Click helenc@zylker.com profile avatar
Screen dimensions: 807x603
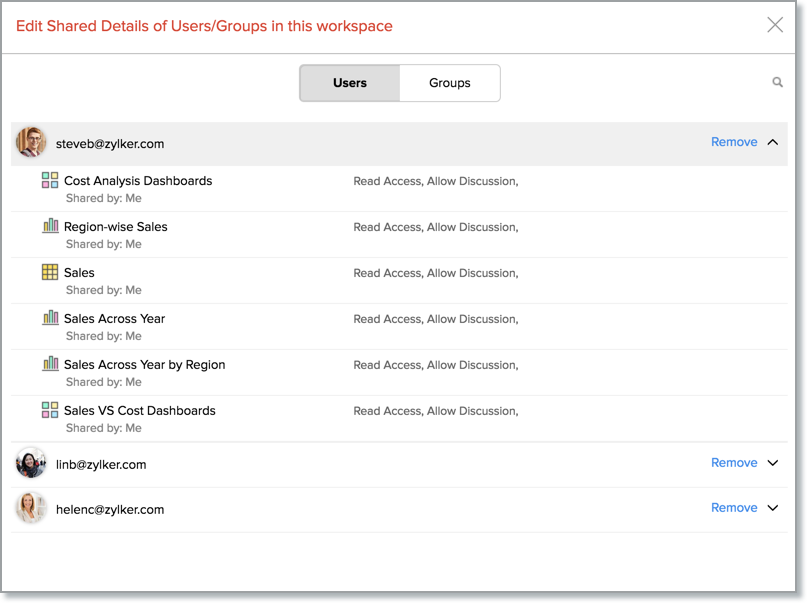point(31,508)
